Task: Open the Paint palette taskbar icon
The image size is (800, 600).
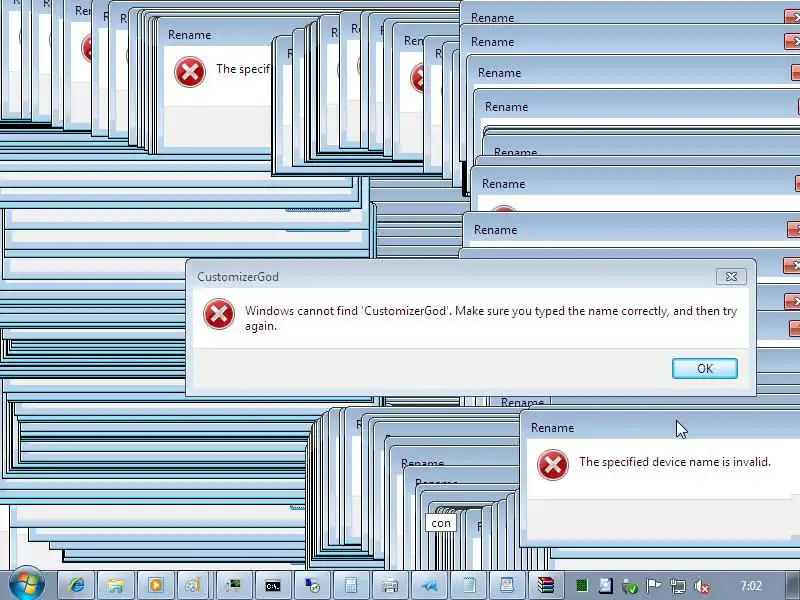Action: coord(194,585)
